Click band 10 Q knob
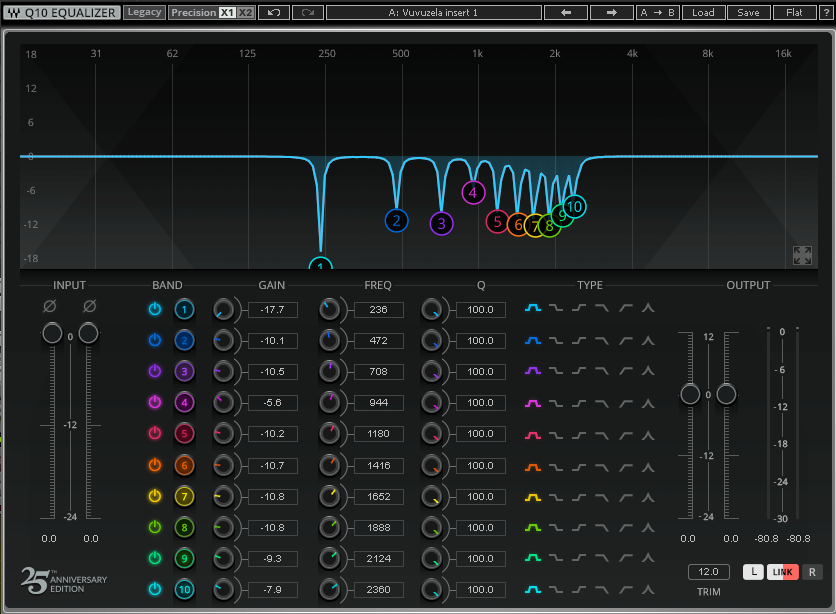Image resolution: width=836 pixels, height=614 pixels. point(431,589)
